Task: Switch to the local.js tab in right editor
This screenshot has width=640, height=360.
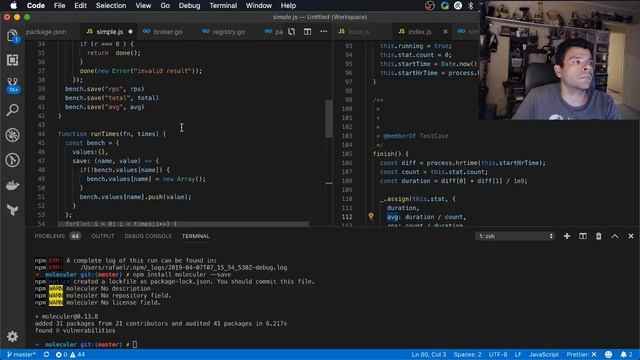Action: click(x=359, y=31)
